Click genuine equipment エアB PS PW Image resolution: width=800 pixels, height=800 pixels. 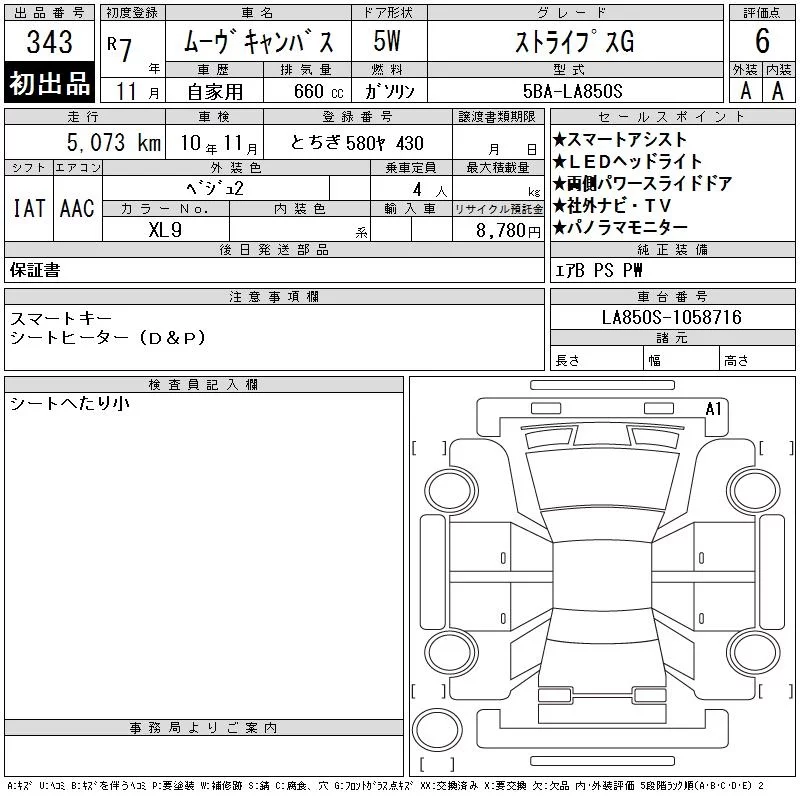[598, 270]
